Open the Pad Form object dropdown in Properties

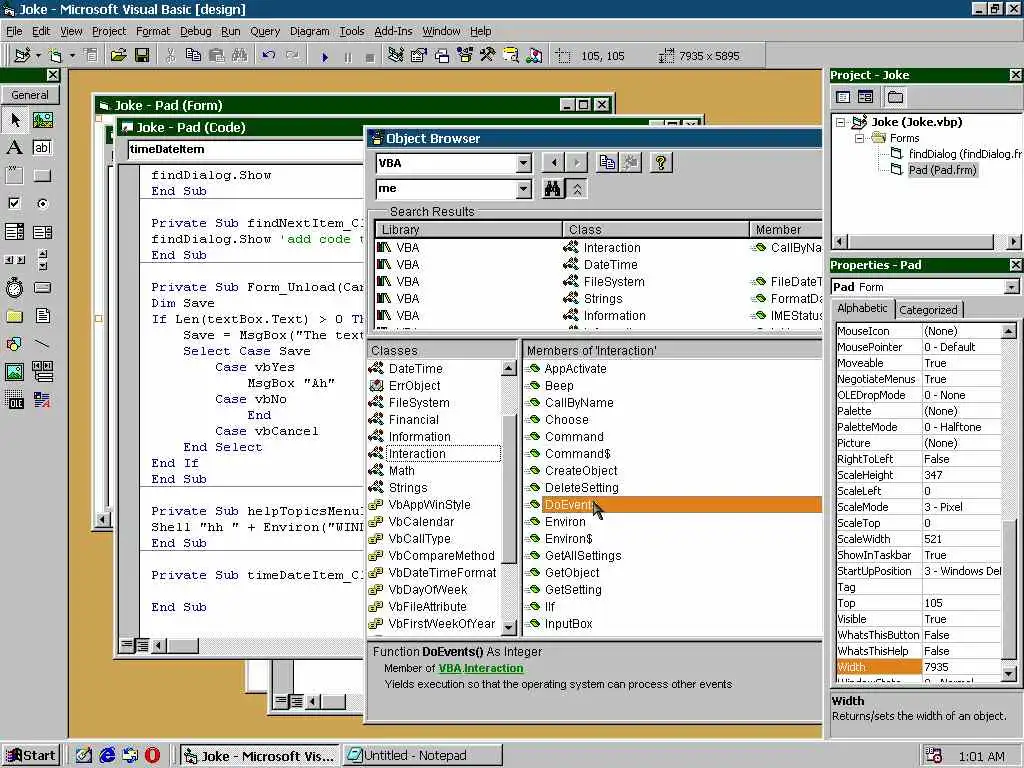[1012, 287]
